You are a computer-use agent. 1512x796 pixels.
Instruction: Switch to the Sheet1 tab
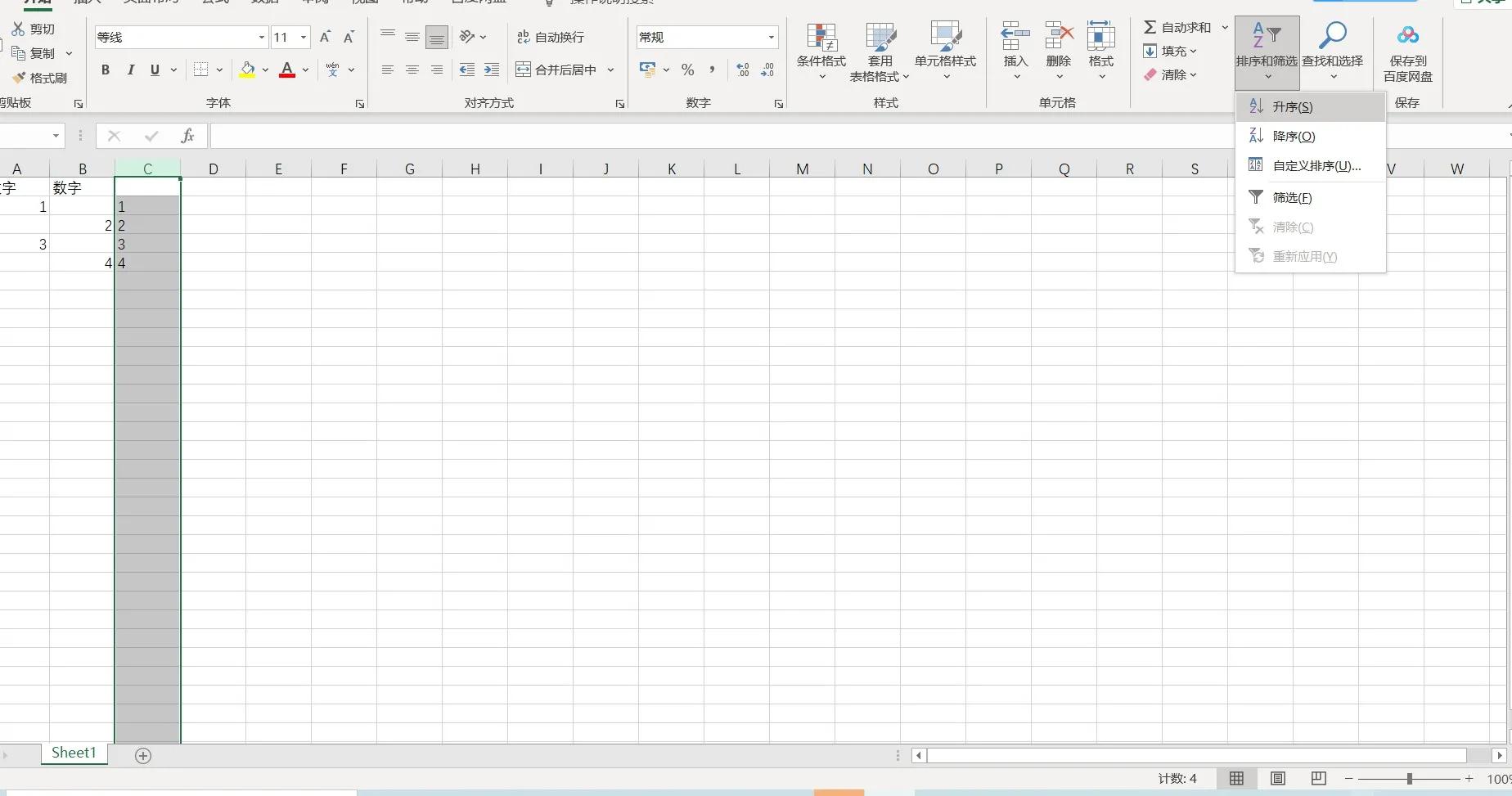74,753
